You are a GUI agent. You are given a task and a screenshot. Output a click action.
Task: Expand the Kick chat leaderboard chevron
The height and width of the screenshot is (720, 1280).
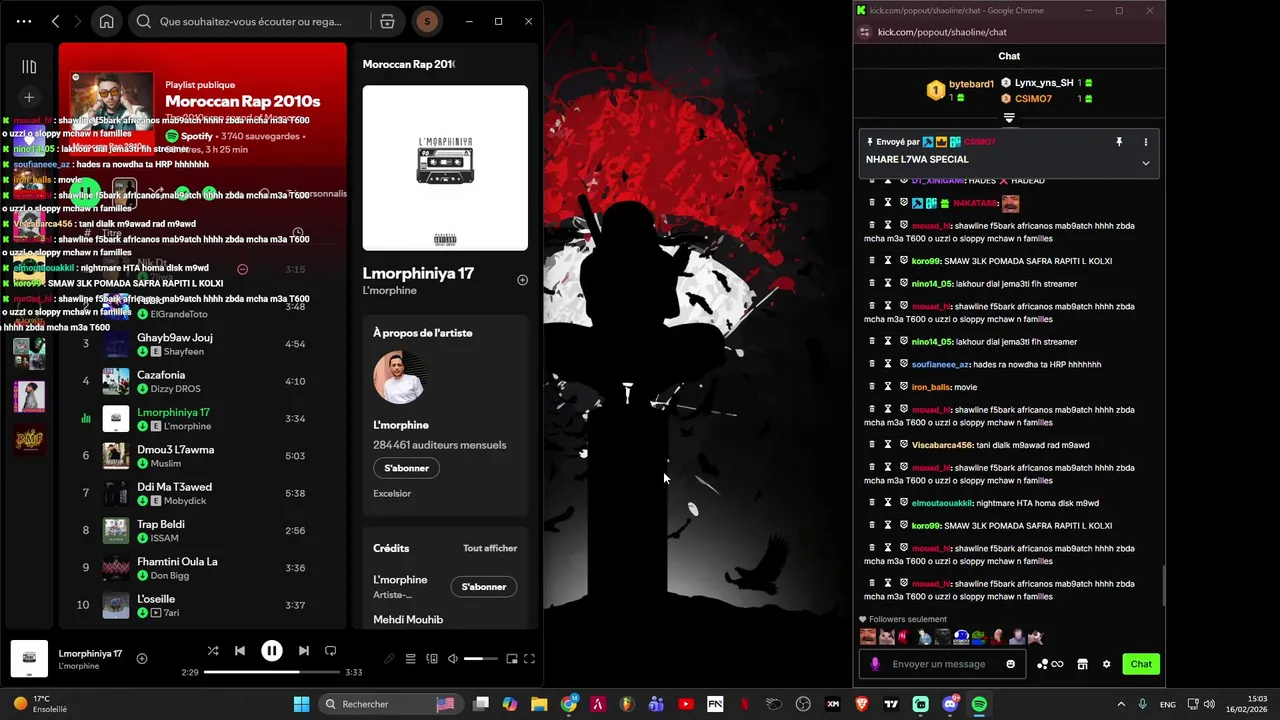click(x=1009, y=118)
